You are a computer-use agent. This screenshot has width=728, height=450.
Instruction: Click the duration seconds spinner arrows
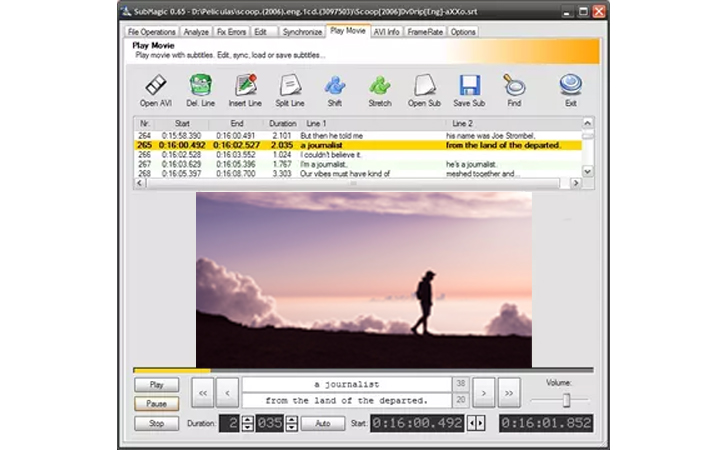[248, 423]
